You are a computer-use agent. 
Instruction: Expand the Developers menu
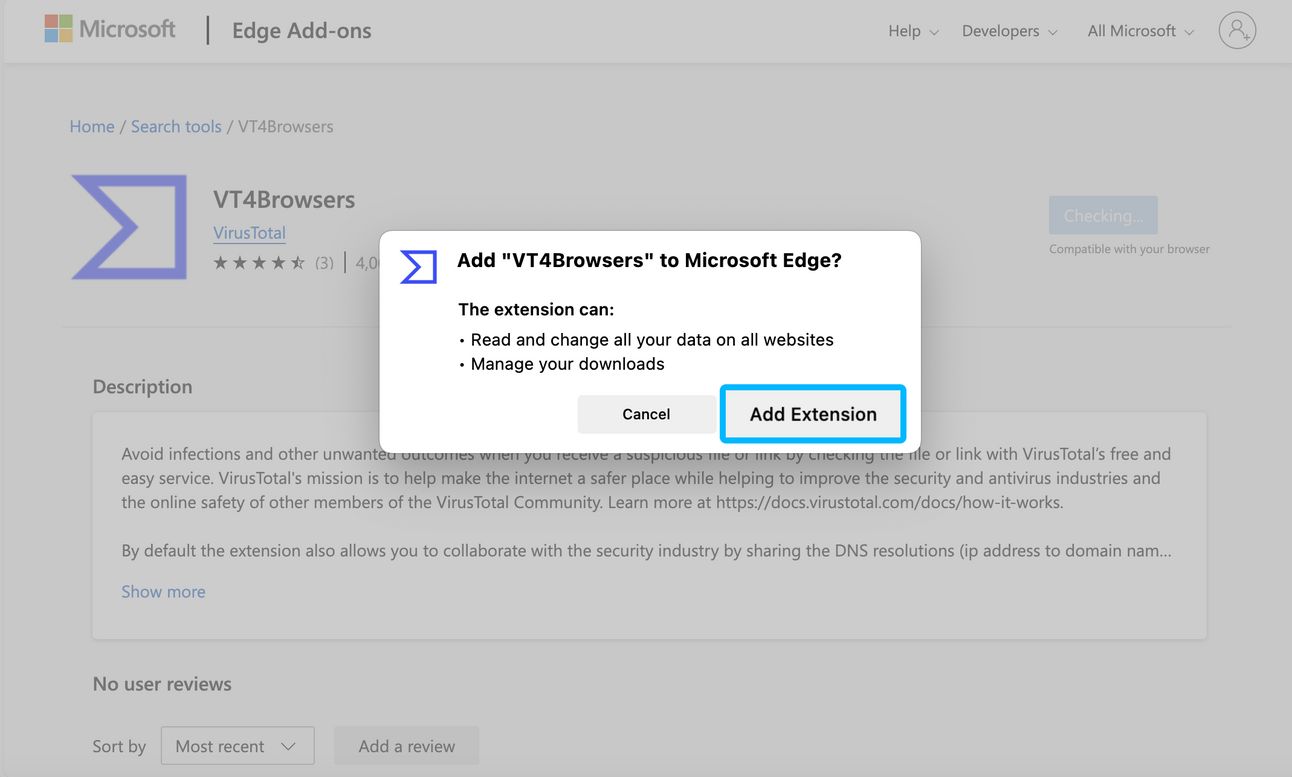pos(1009,31)
